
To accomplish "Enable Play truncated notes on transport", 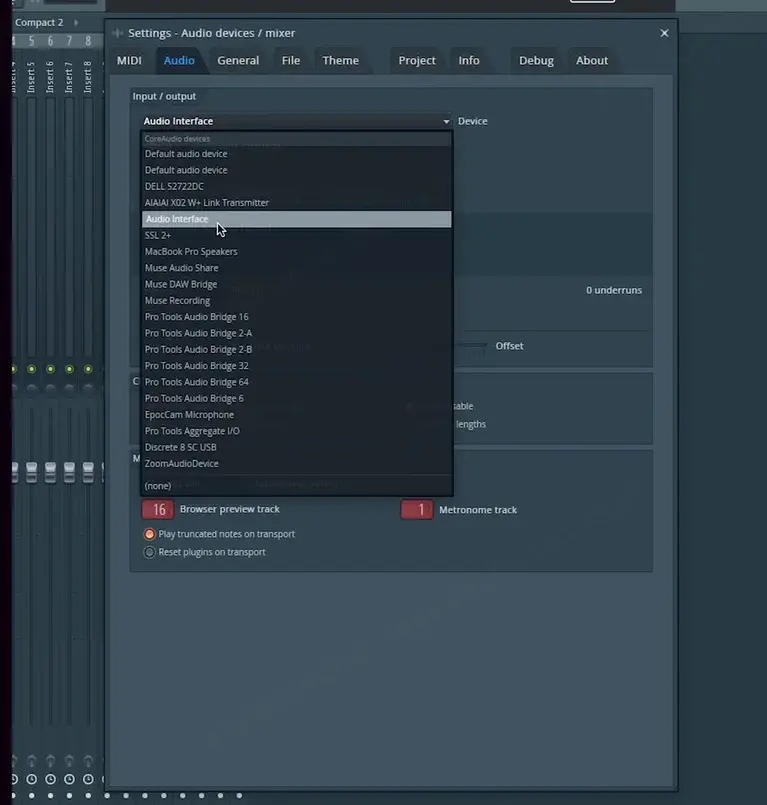I will coord(149,534).
